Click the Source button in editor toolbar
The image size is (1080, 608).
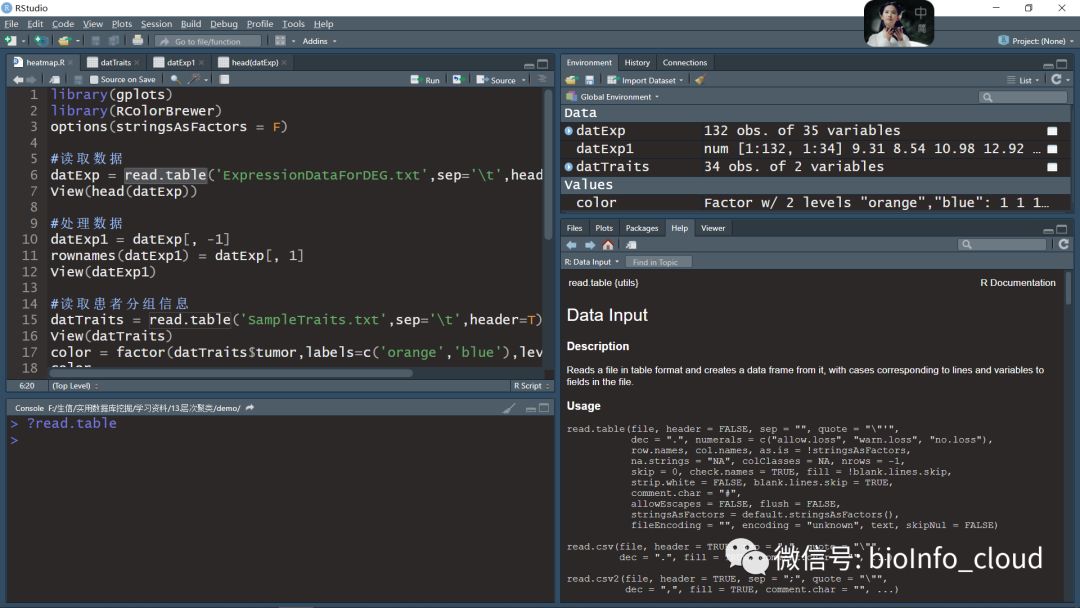(x=496, y=81)
